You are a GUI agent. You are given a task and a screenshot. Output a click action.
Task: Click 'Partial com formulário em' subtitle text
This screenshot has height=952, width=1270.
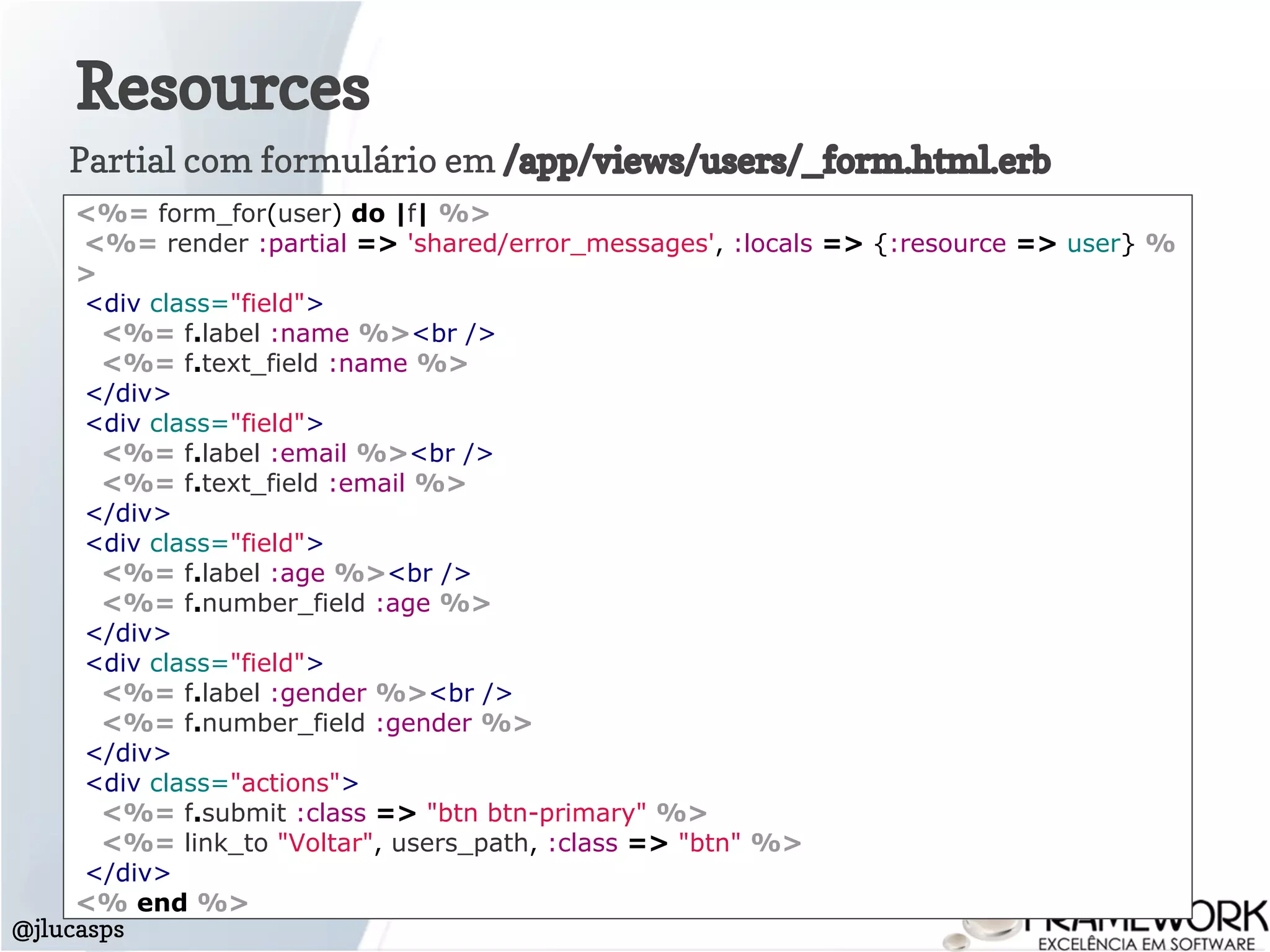pos(282,161)
